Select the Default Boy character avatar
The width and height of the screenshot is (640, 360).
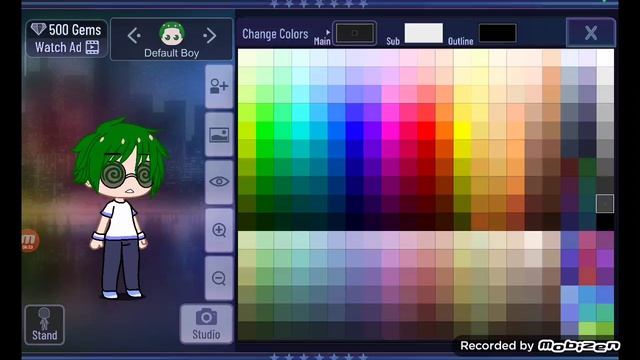172,33
